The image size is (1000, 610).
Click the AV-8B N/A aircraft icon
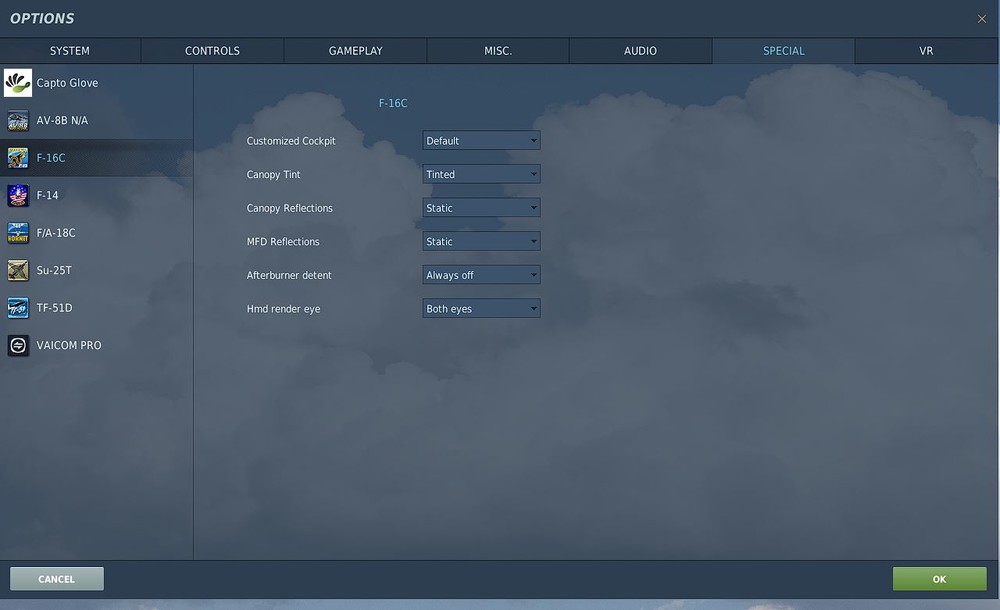(x=18, y=121)
